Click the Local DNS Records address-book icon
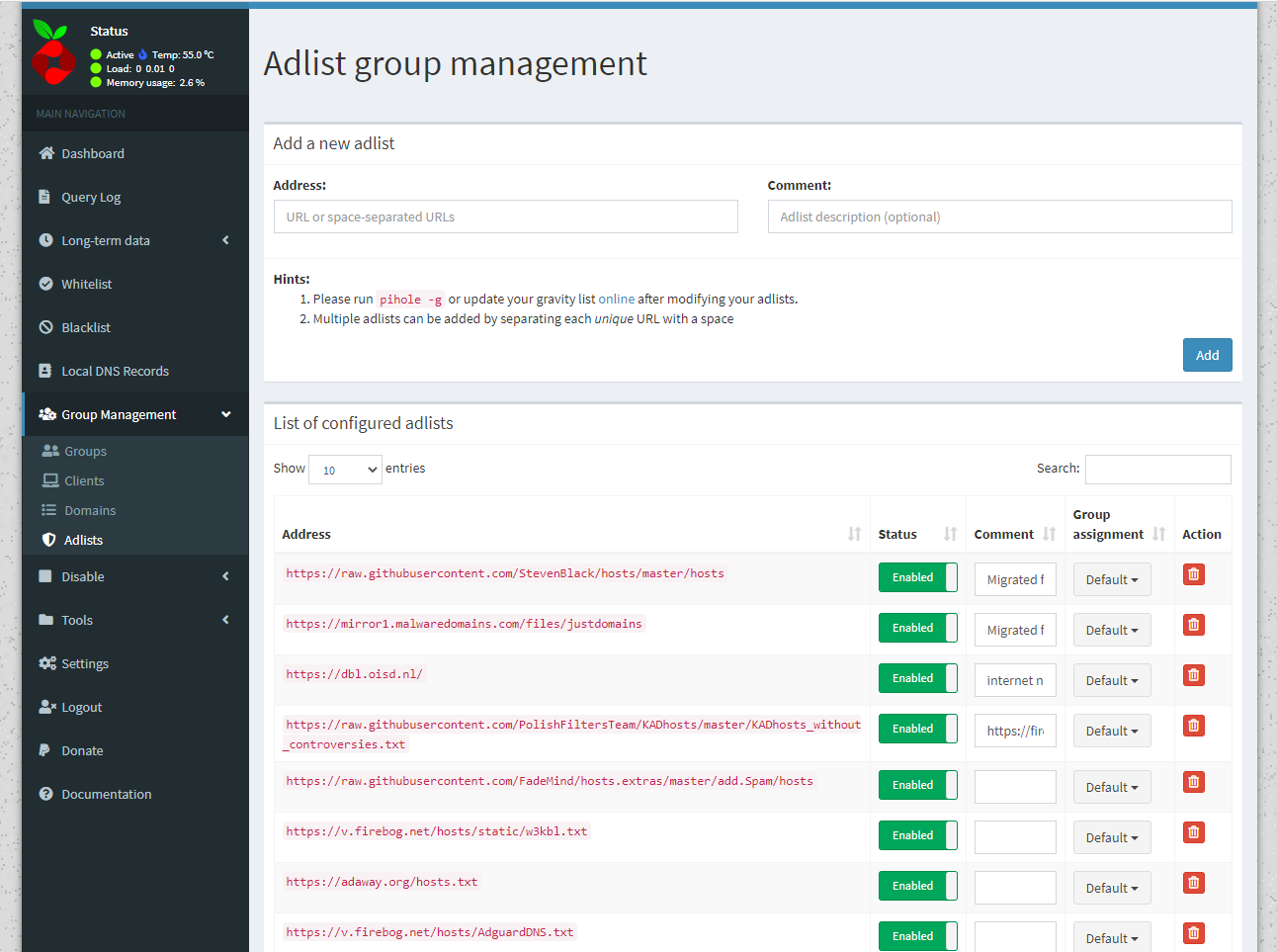1277x952 pixels. [44, 371]
